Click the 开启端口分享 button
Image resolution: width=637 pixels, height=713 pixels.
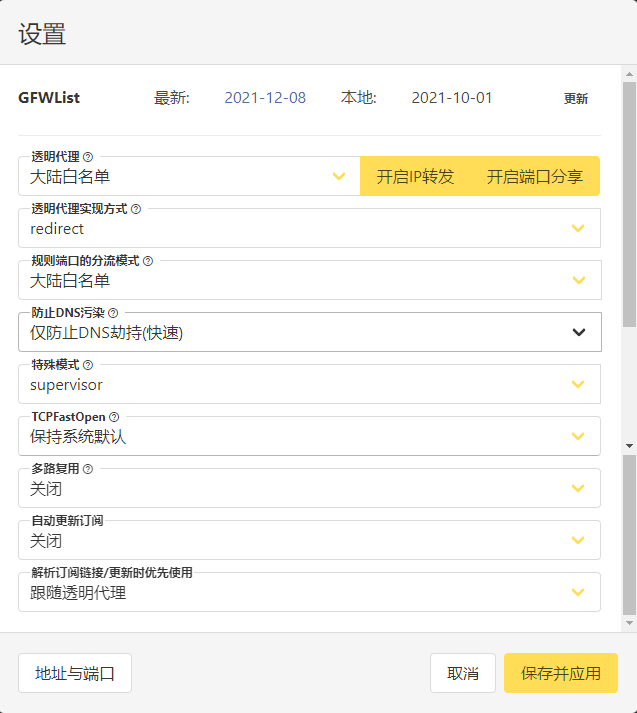pyautogui.click(x=535, y=176)
